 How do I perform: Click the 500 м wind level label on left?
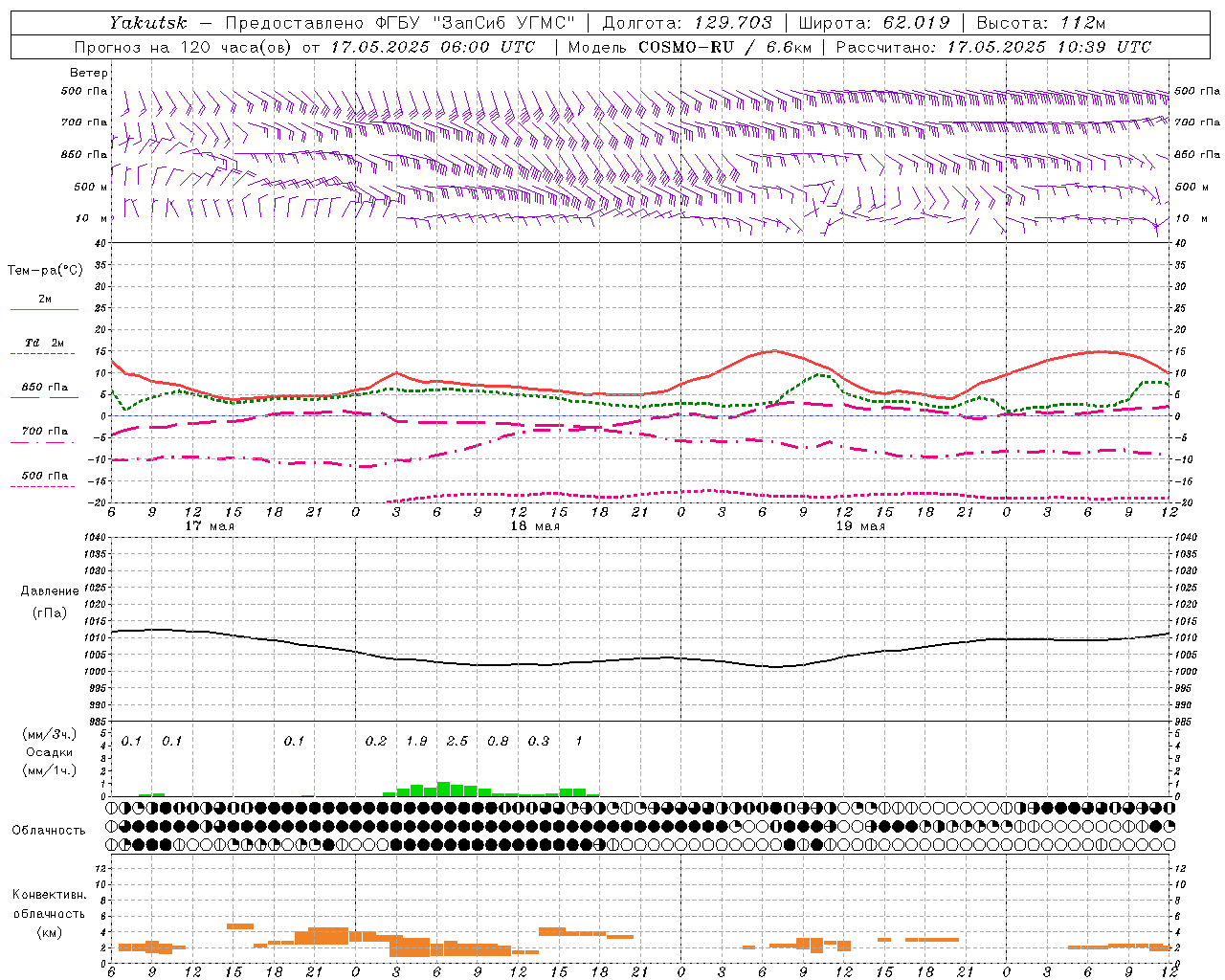91,187
